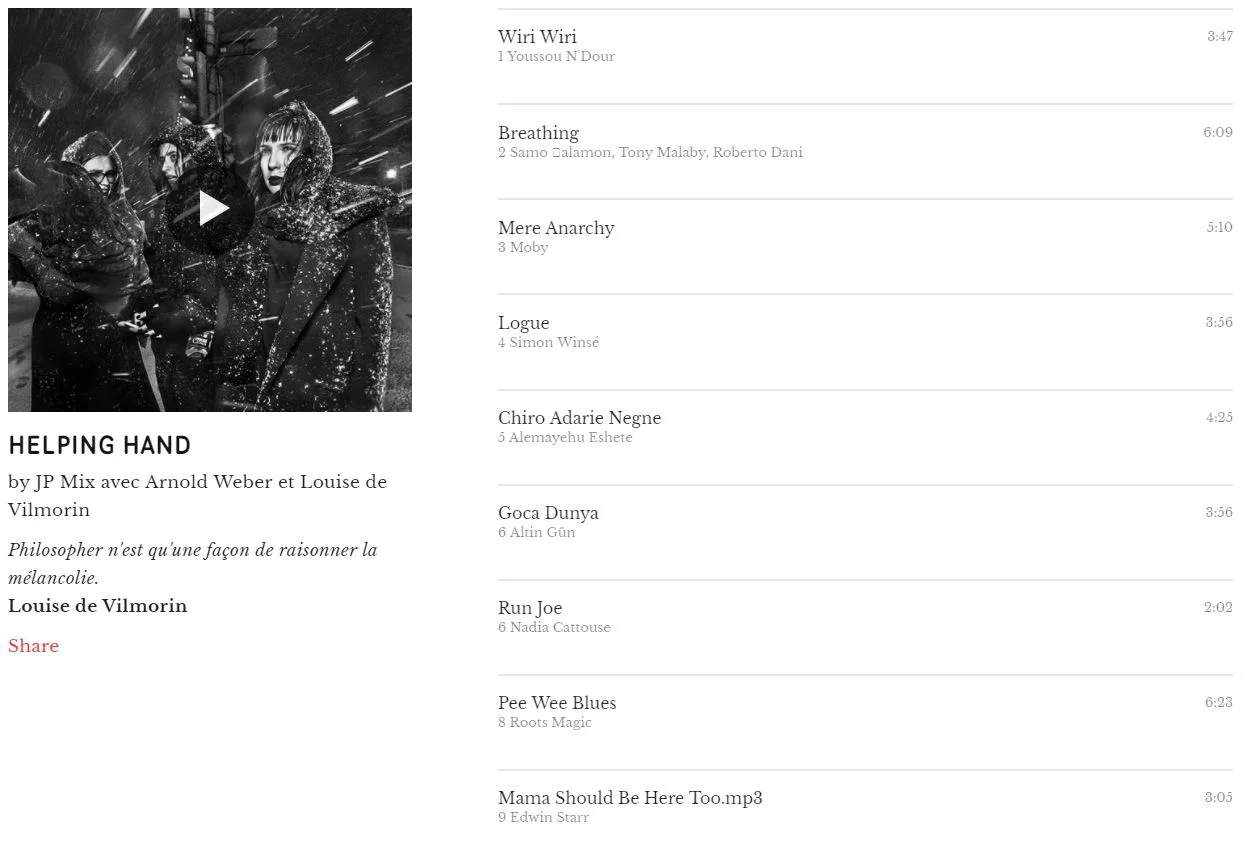Play the Helping Hand mix
1253x856 pixels.
[x=211, y=208]
